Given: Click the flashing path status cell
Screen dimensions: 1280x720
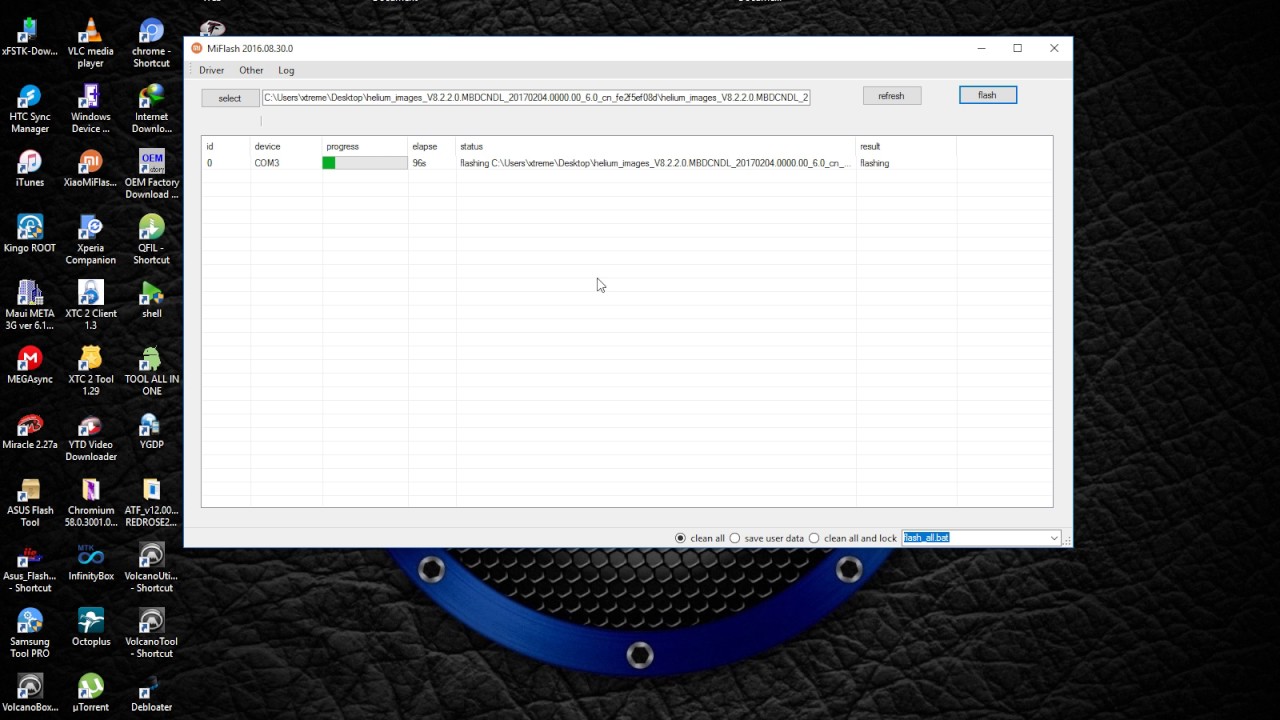Looking at the screenshot, I should (656, 163).
